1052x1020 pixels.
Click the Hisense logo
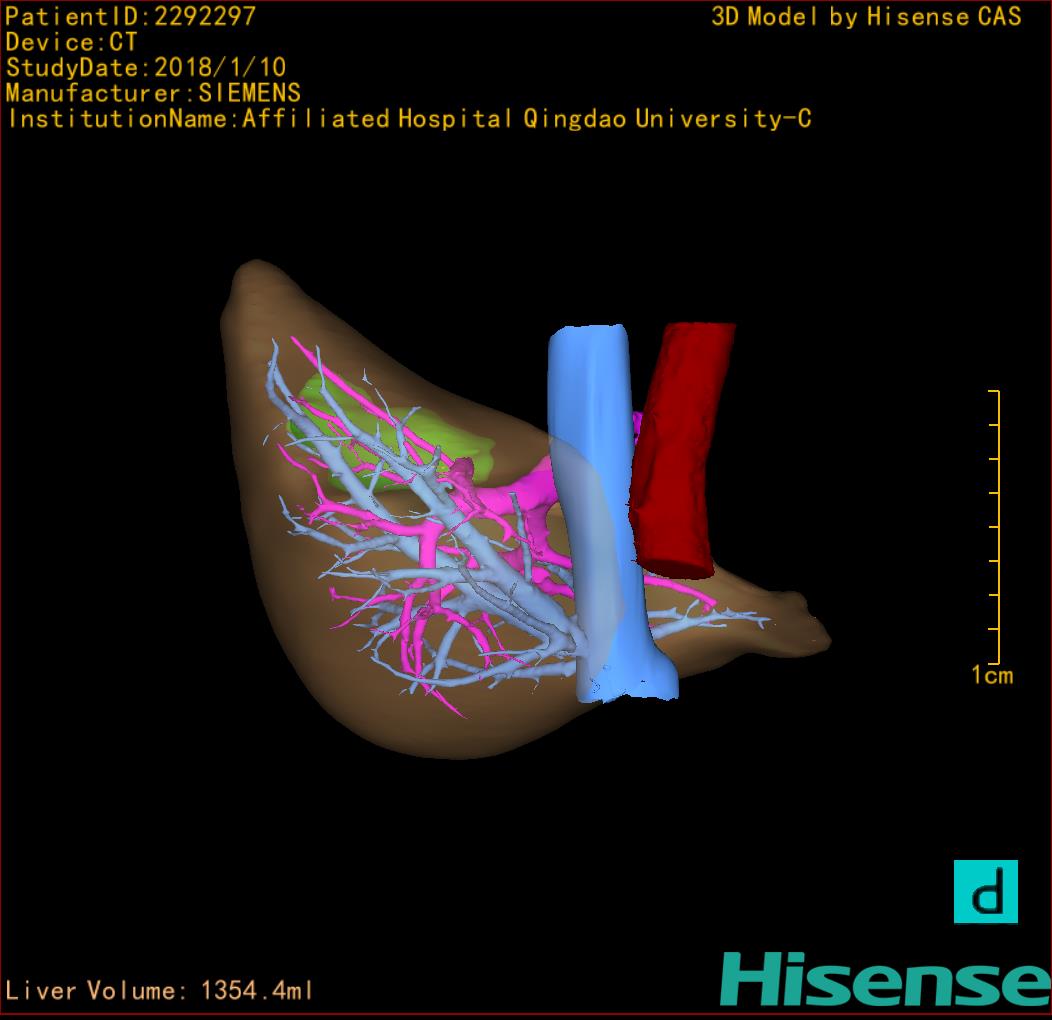click(885, 979)
